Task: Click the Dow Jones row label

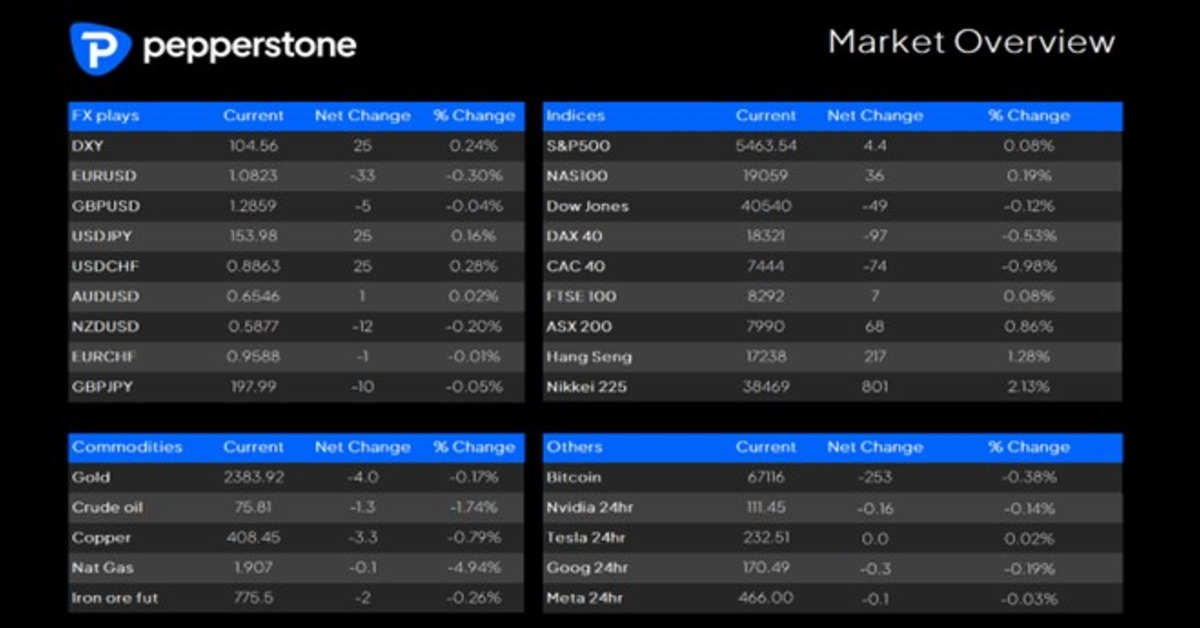Action: (587, 206)
